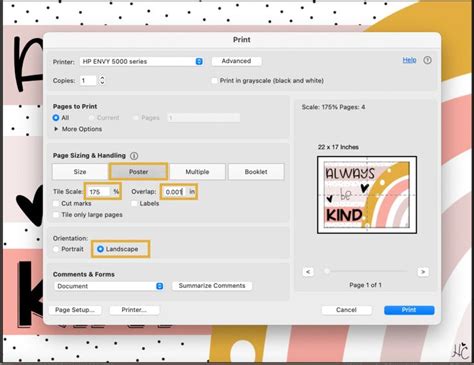Switch to the Multiple tab
This screenshot has height=365, width=474.
pyautogui.click(x=197, y=172)
